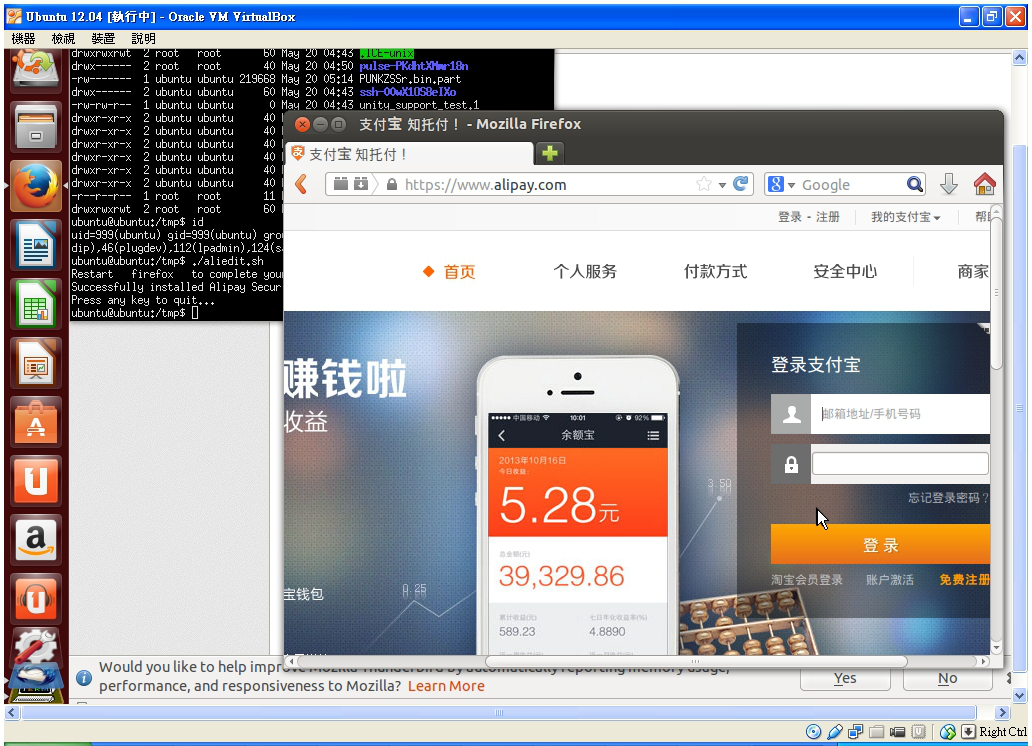The image size is (1032, 746).
Task: Open the URL history dropdown arrow
Action: (x=722, y=185)
